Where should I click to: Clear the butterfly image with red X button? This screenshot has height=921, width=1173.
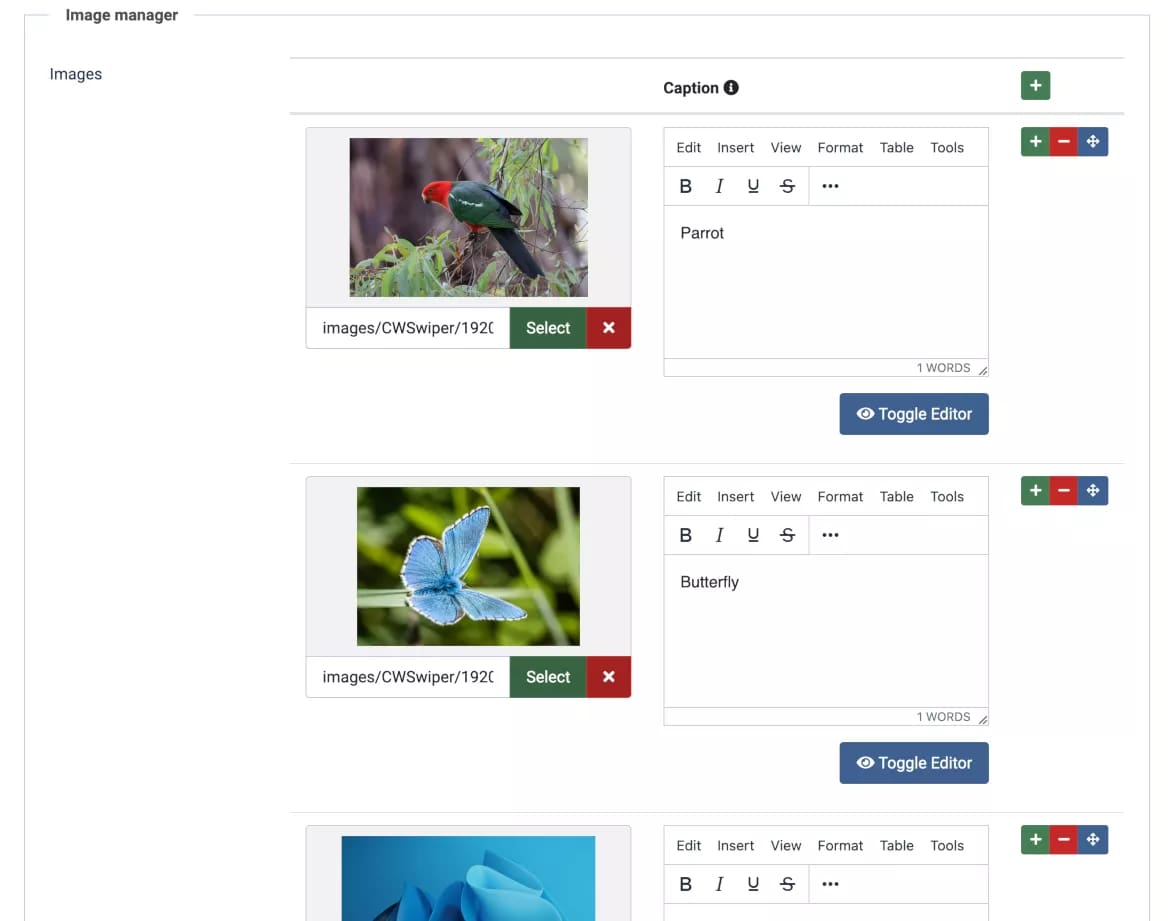coord(608,677)
